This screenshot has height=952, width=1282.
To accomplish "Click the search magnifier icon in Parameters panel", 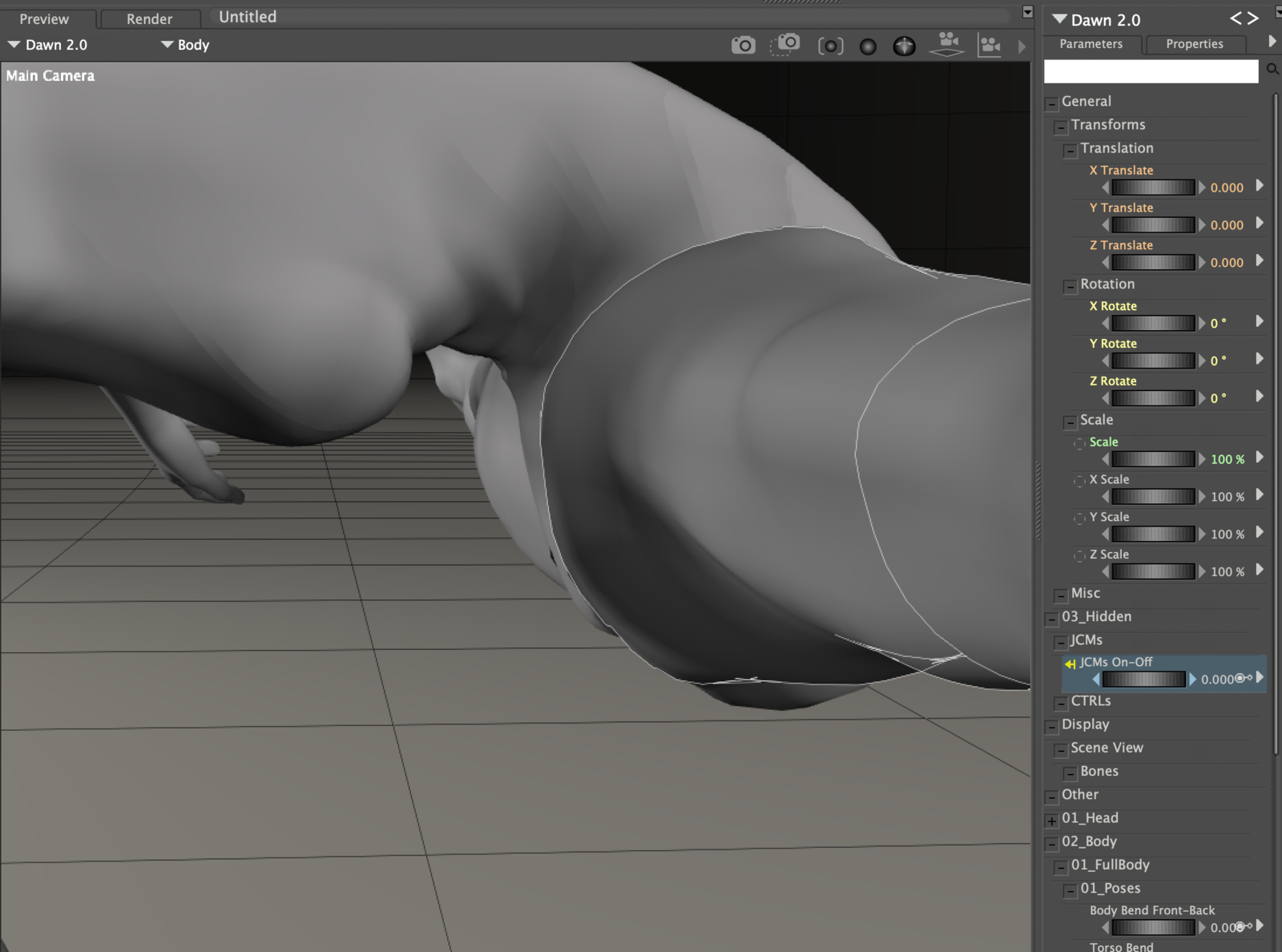I will click(x=1272, y=71).
